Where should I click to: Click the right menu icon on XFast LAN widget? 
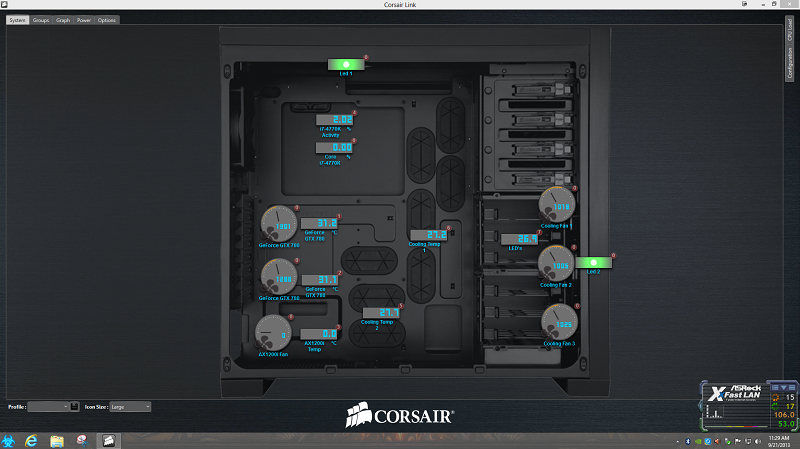(792, 388)
